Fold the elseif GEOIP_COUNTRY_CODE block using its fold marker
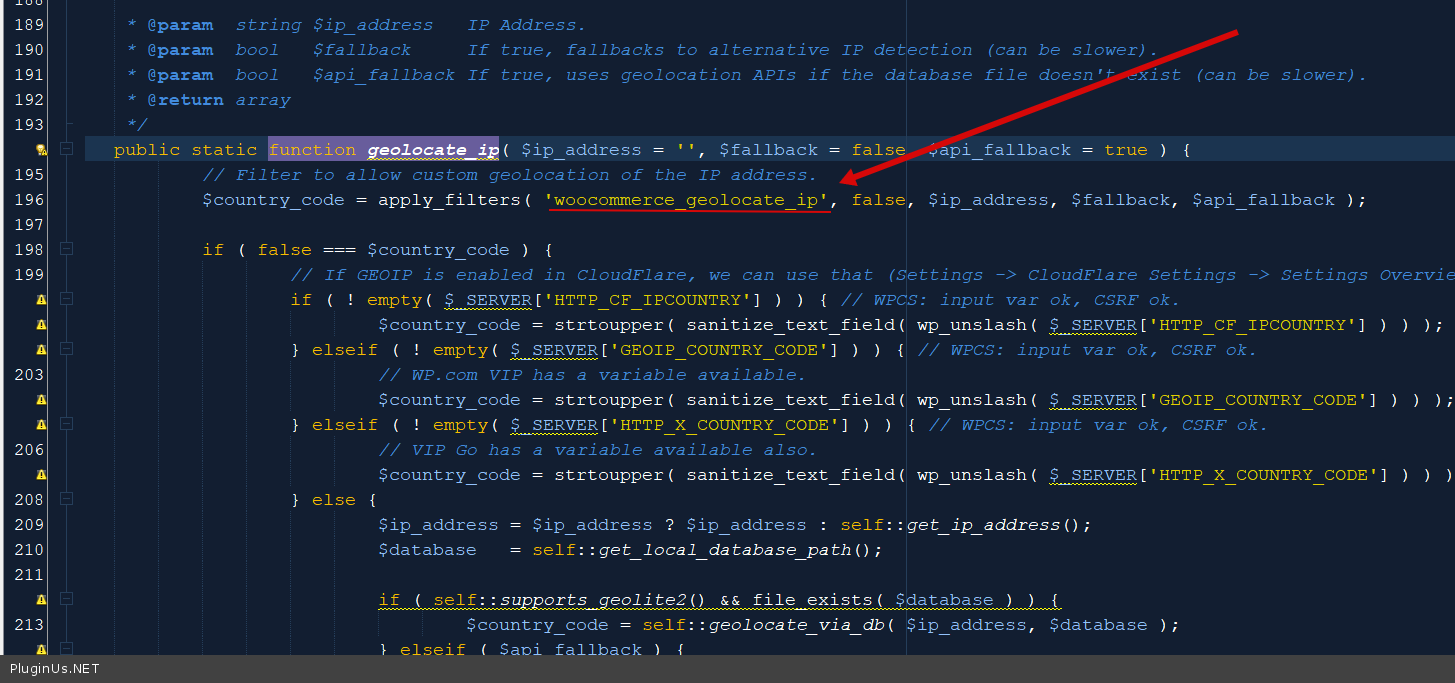The width and height of the screenshot is (1455, 683). coord(66,350)
